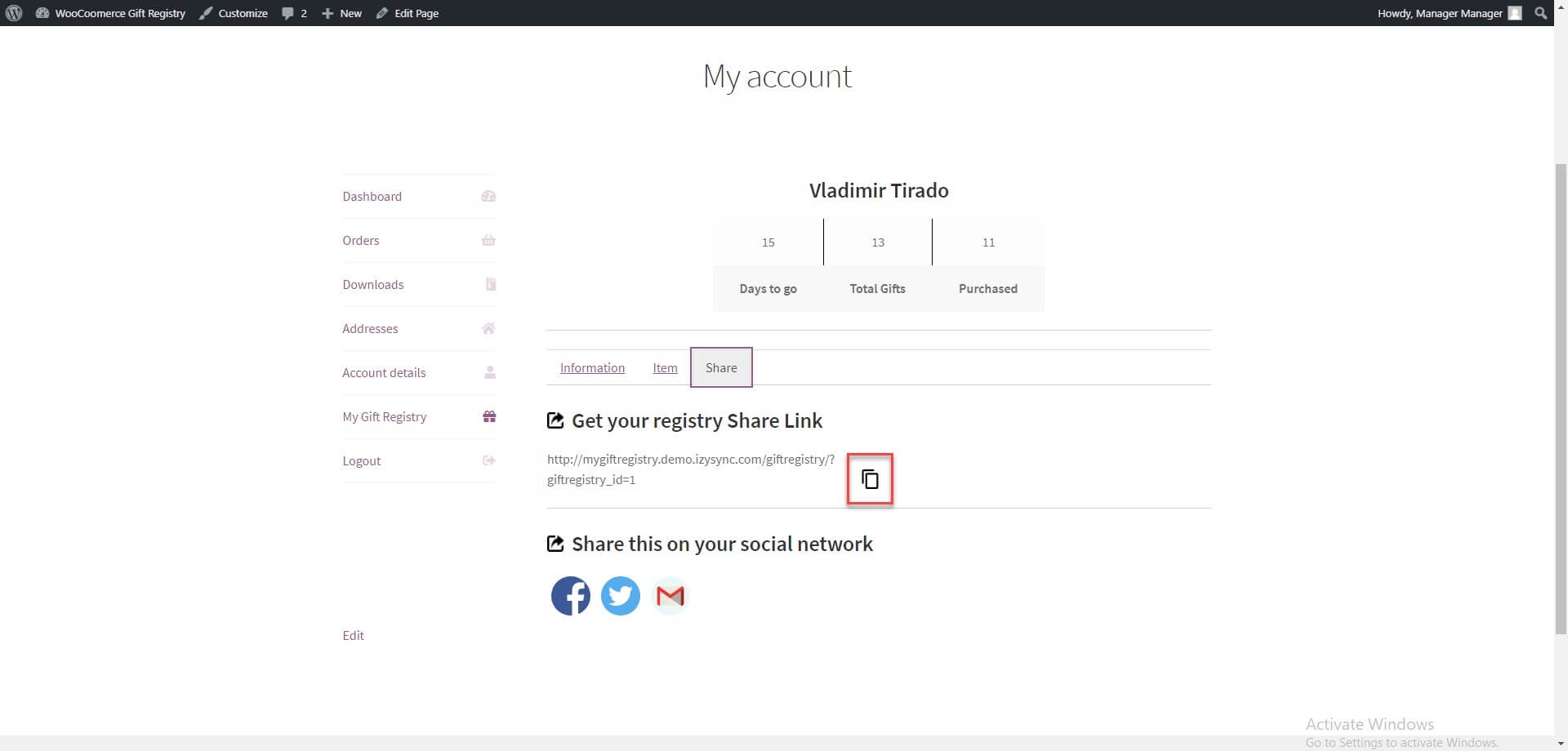Viewport: 1568px width, 751px height.
Task: Click the copy share link icon
Action: [x=870, y=479]
